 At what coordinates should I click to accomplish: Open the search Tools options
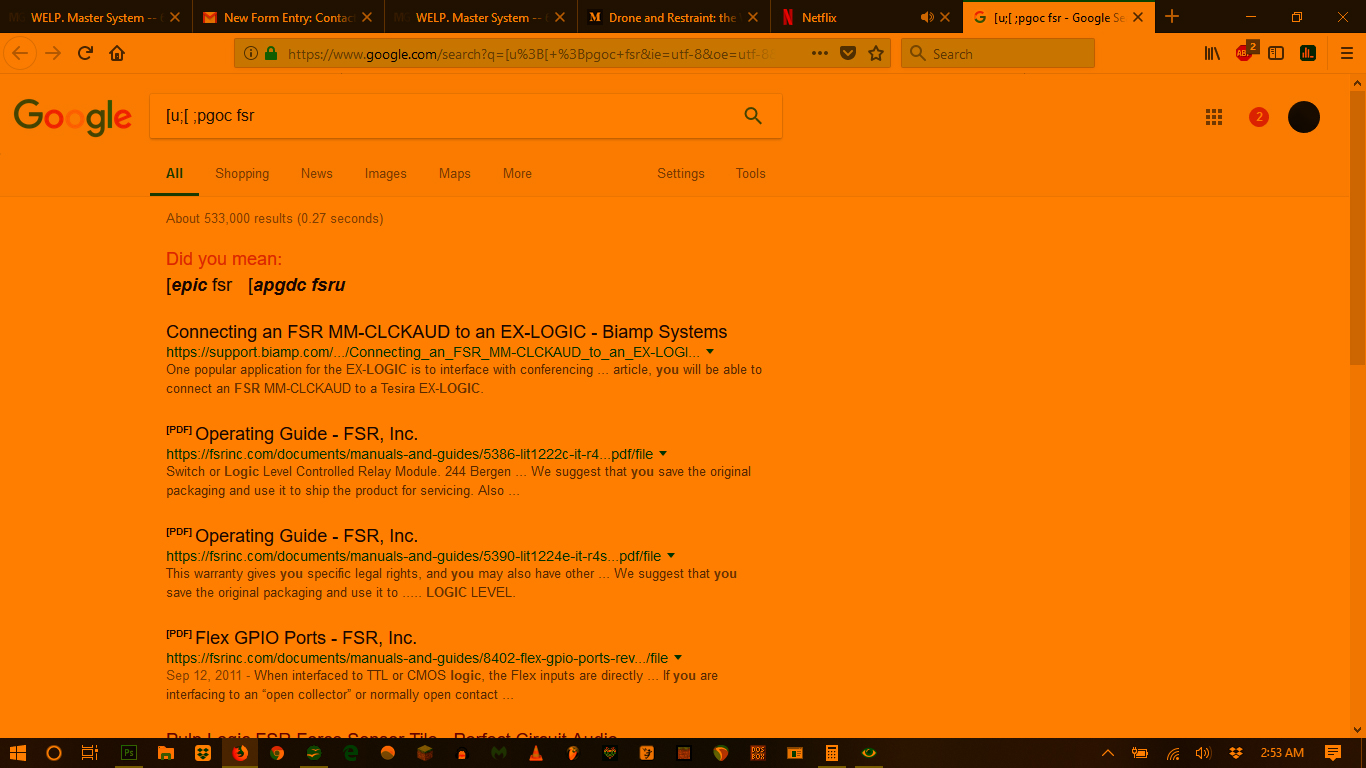pos(750,173)
